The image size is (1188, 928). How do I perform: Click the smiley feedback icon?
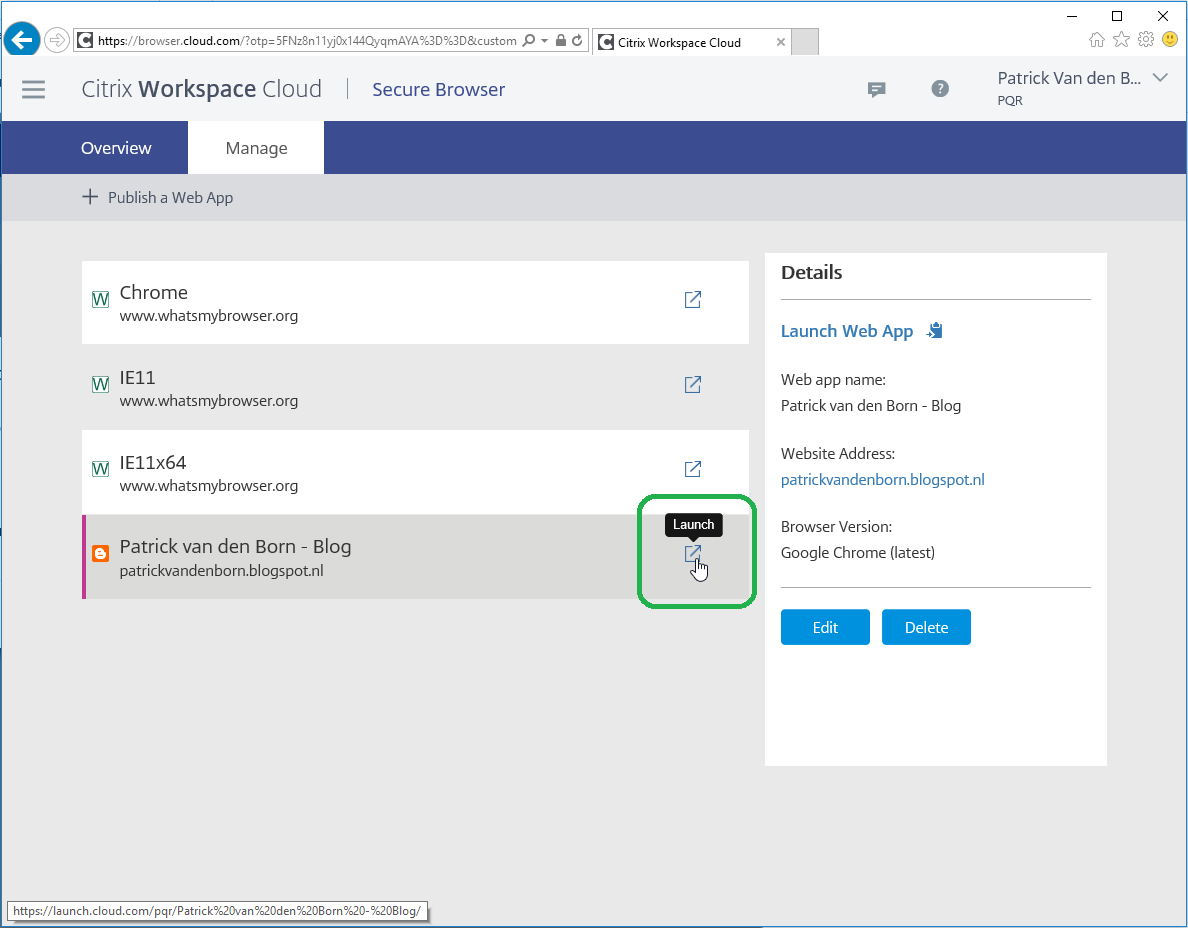pyautogui.click(x=1170, y=39)
